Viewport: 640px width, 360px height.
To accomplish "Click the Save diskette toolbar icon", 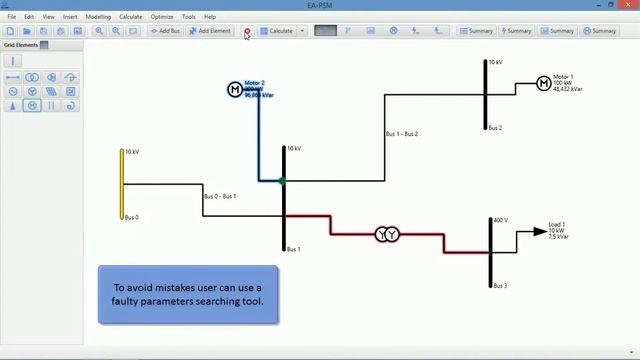I will tap(44, 31).
